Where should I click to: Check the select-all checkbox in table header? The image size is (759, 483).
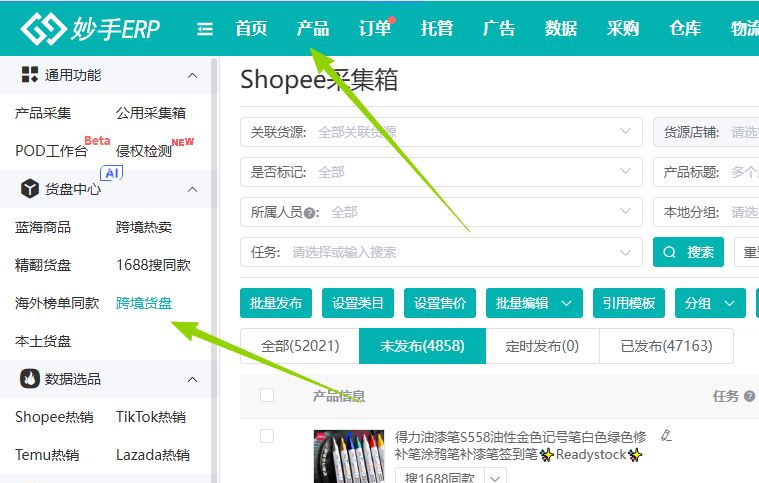click(267, 395)
